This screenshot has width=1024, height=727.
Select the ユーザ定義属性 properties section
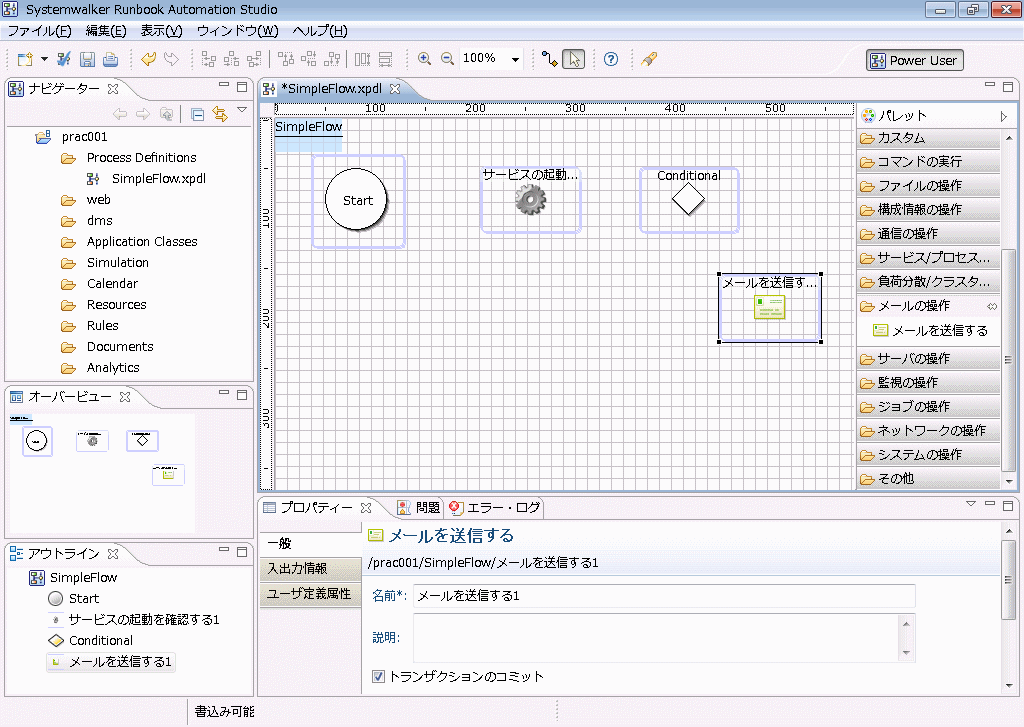coord(311,594)
